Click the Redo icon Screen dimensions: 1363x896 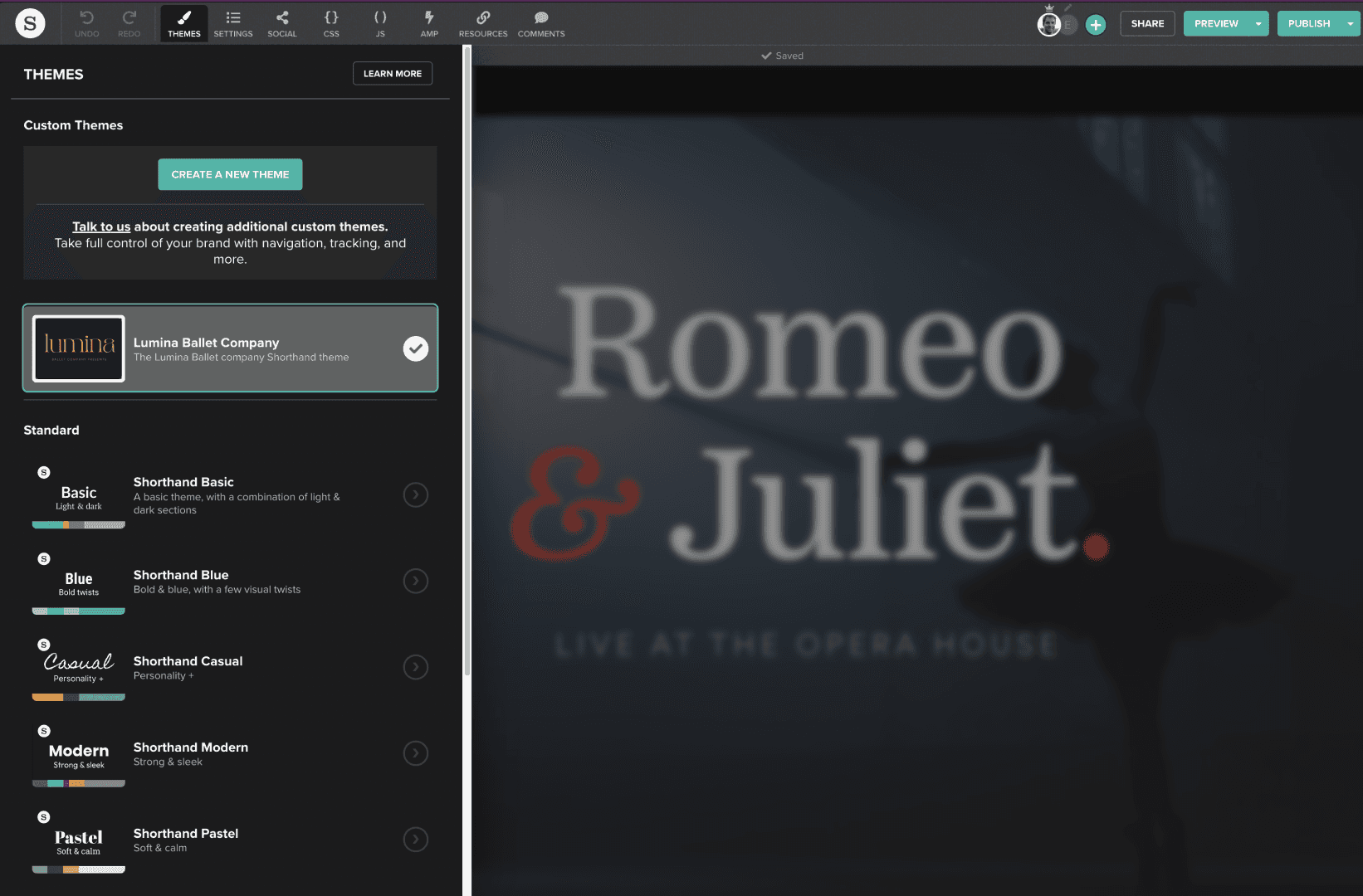pos(129,23)
